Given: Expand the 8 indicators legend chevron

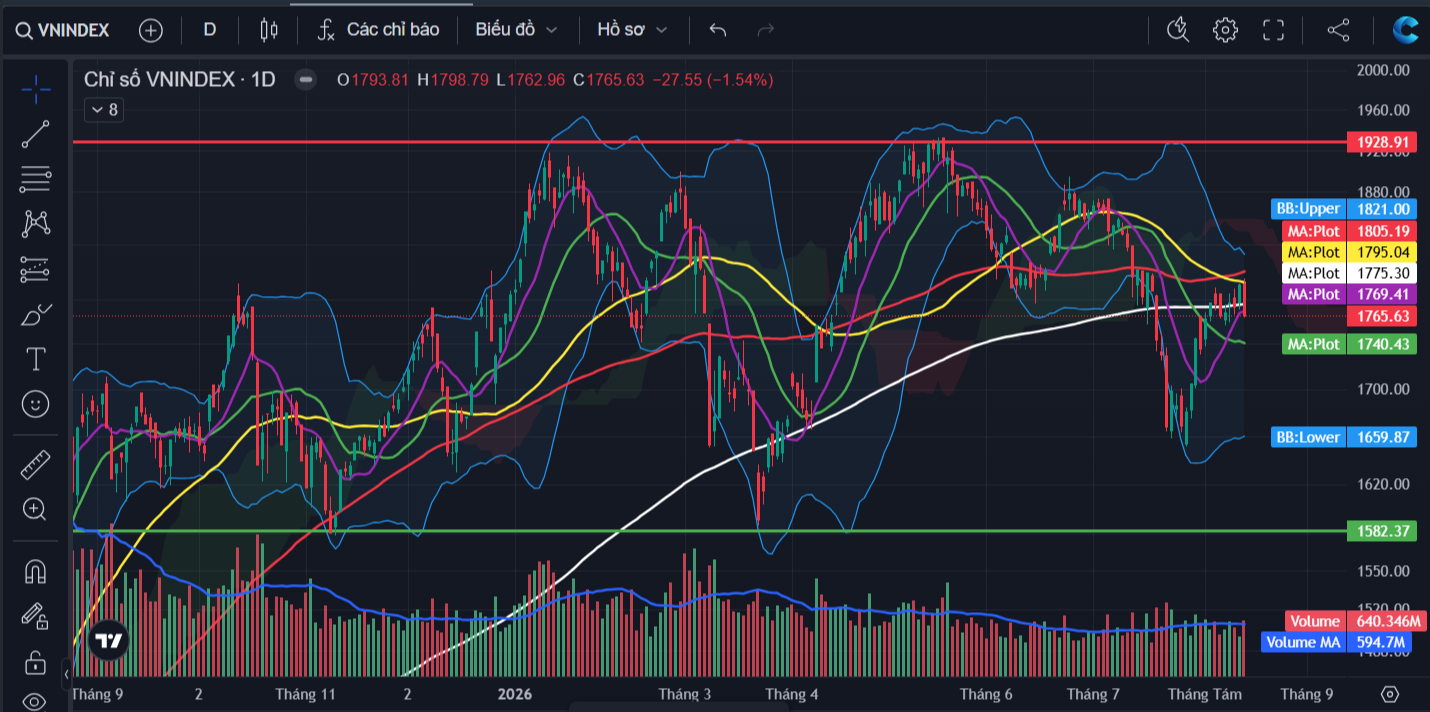Looking at the screenshot, I should (x=104, y=110).
